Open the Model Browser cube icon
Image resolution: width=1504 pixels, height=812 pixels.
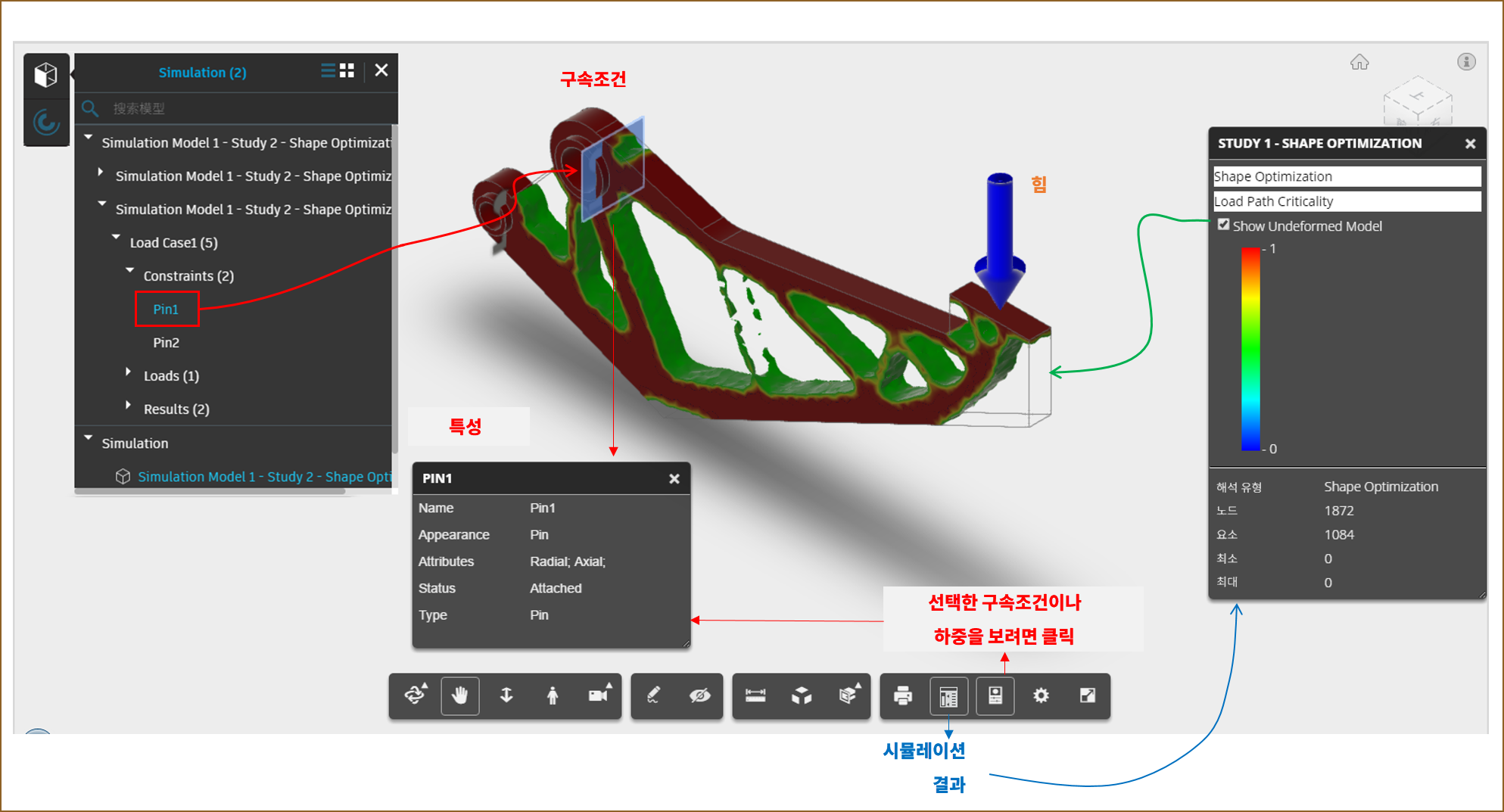46,75
